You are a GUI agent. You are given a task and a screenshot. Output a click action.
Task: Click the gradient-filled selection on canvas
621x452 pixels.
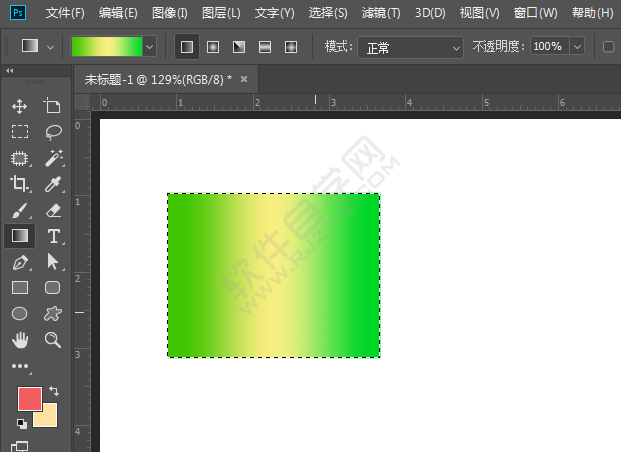[274, 275]
